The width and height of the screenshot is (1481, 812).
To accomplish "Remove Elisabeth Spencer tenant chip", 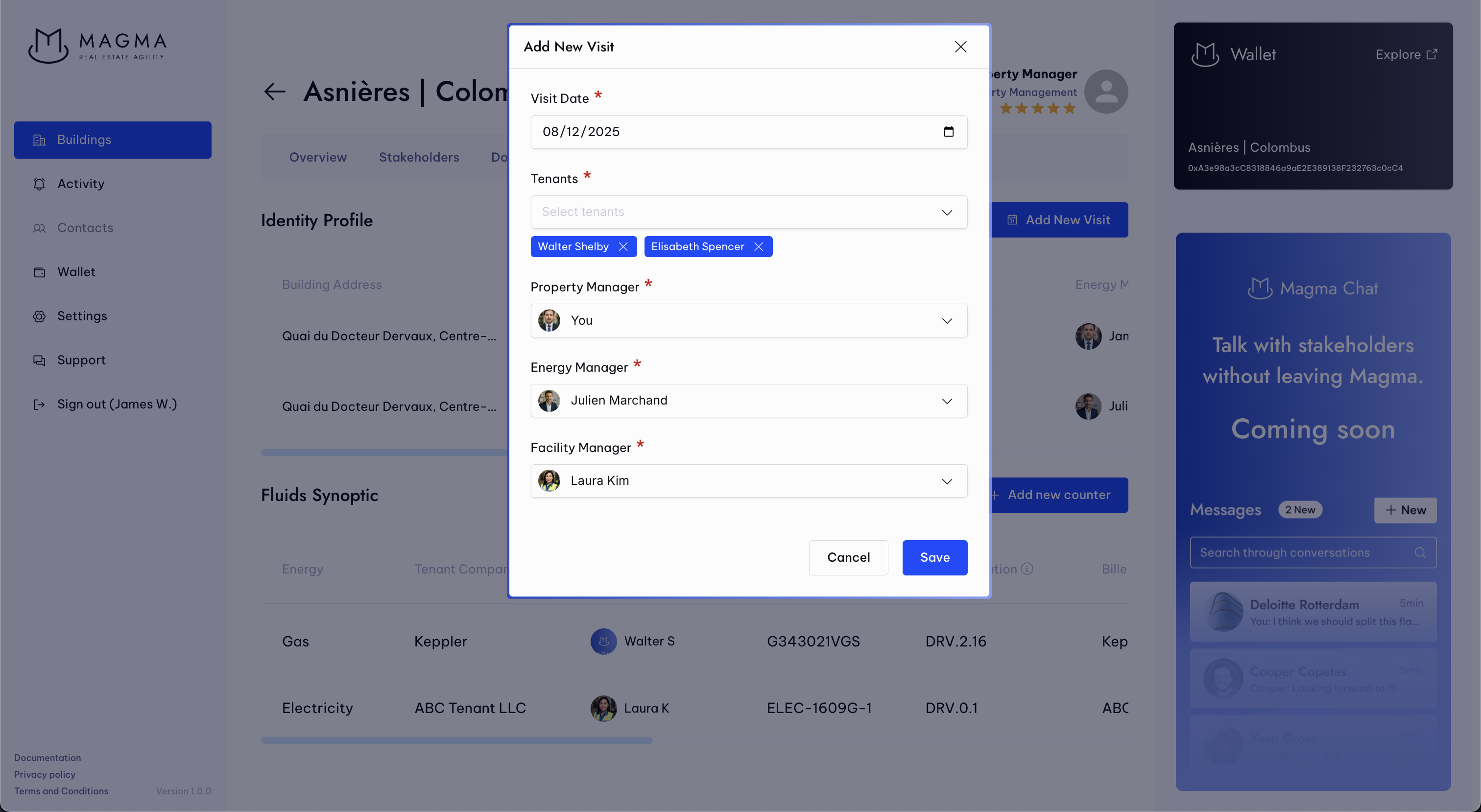I will pos(759,247).
